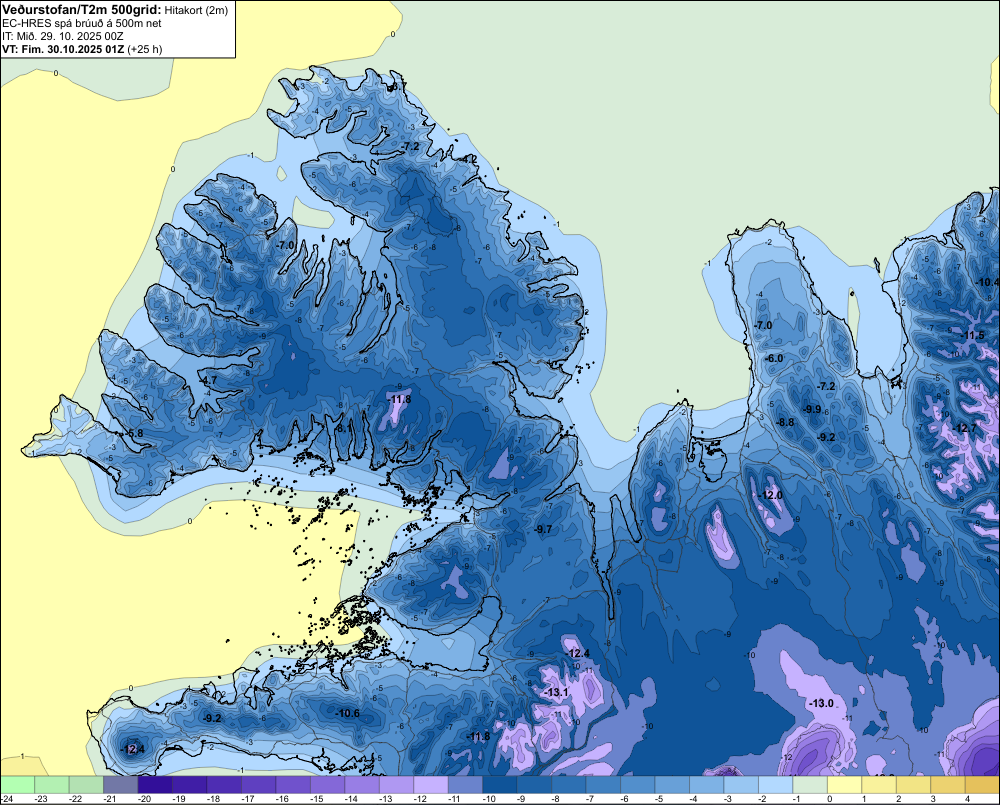Click the legend scale label "-13"
This screenshot has height=805, width=1000.
385,799
